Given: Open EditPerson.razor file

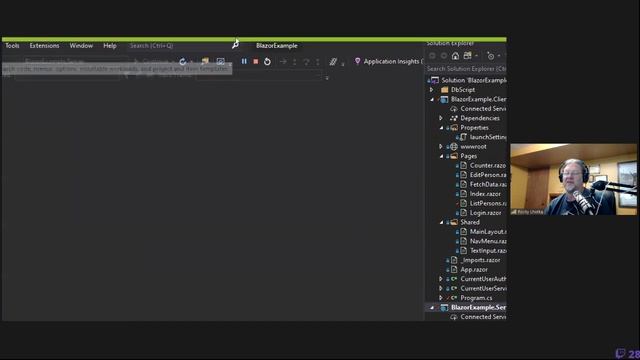Looking at the screenshot, I should pos(488,175).
